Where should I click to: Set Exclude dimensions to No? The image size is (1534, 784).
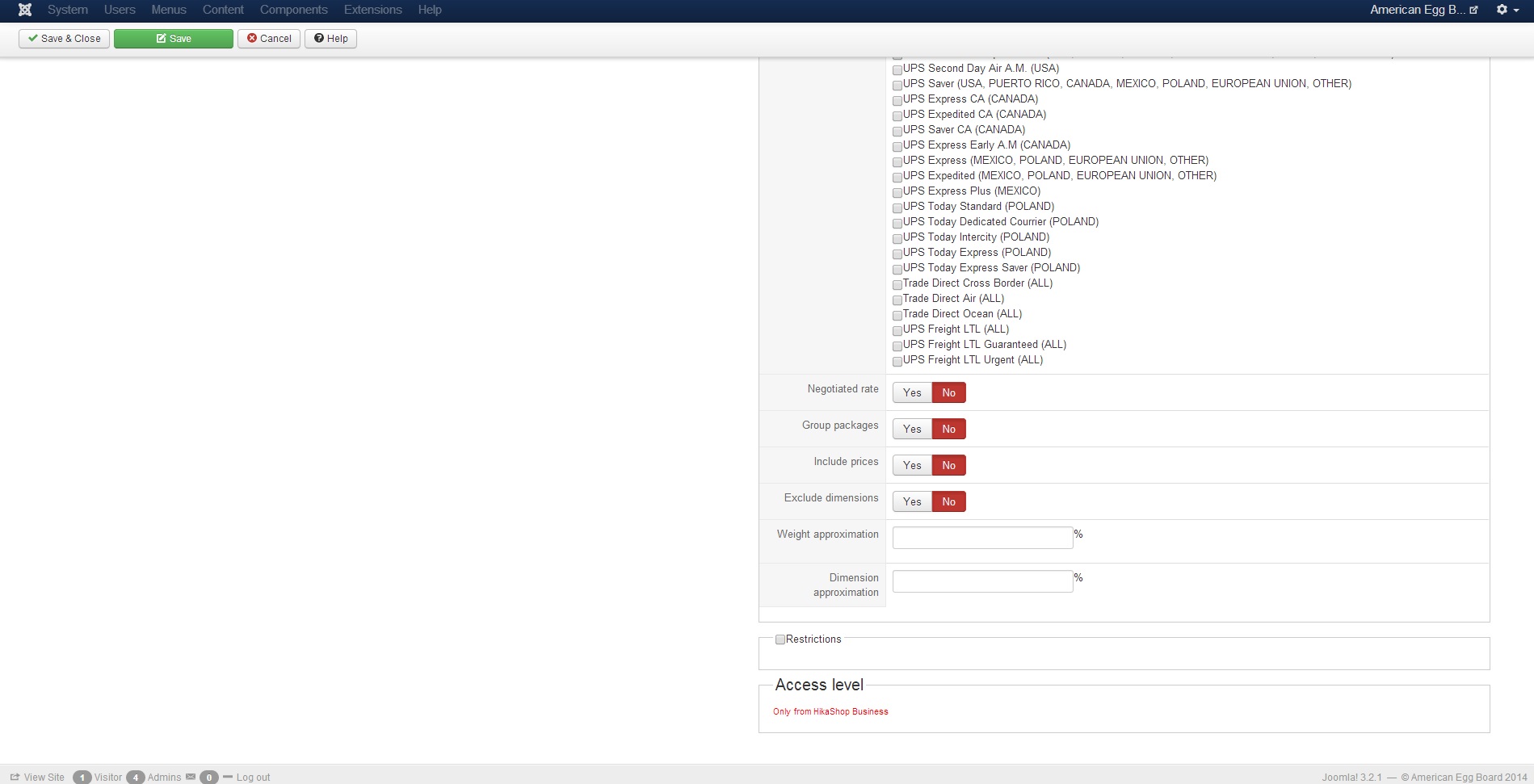click(949, 502)
